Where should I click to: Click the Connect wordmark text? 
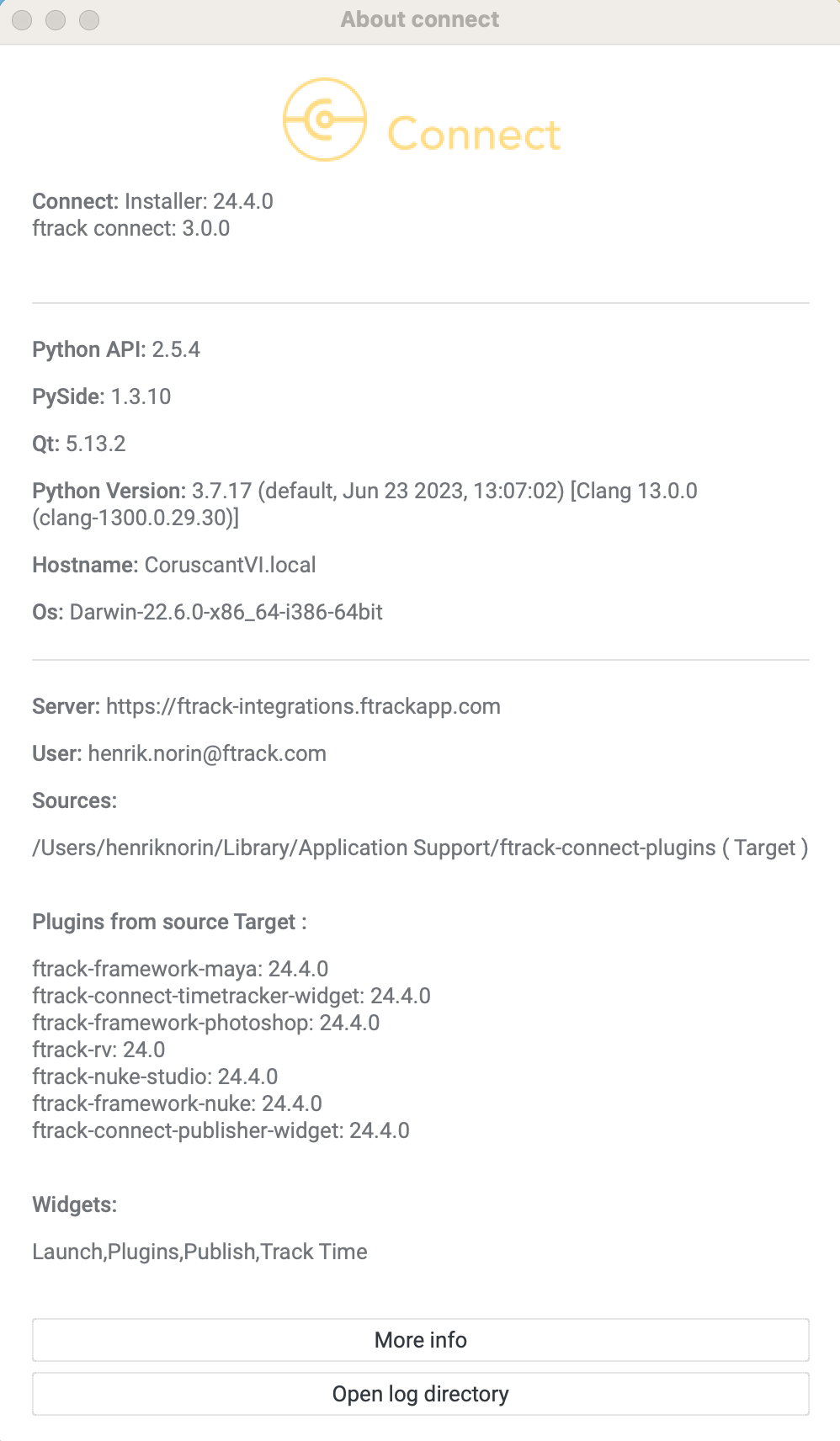[x=474, y=135]
